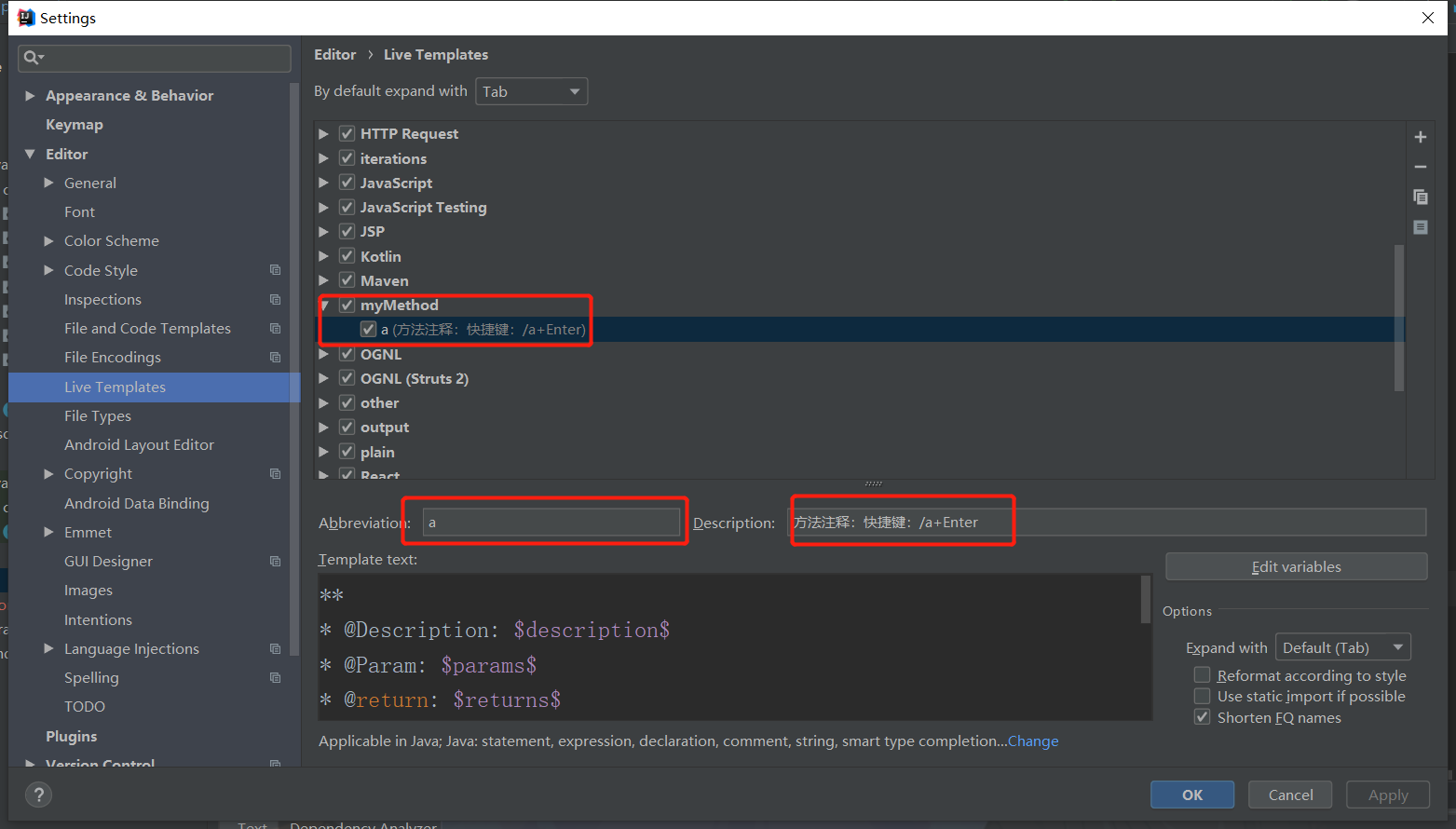The height and width of the screenshot is (829, 1456).
Task: Select File Types in the settings tree
Action: [98, 415]
